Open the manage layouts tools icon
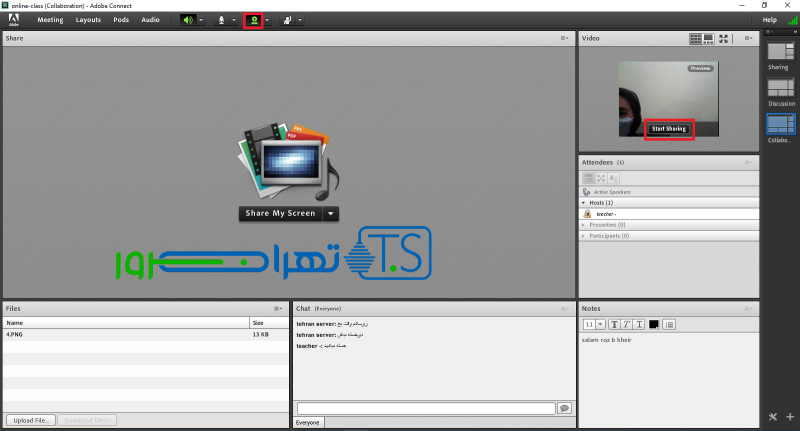 773,416
